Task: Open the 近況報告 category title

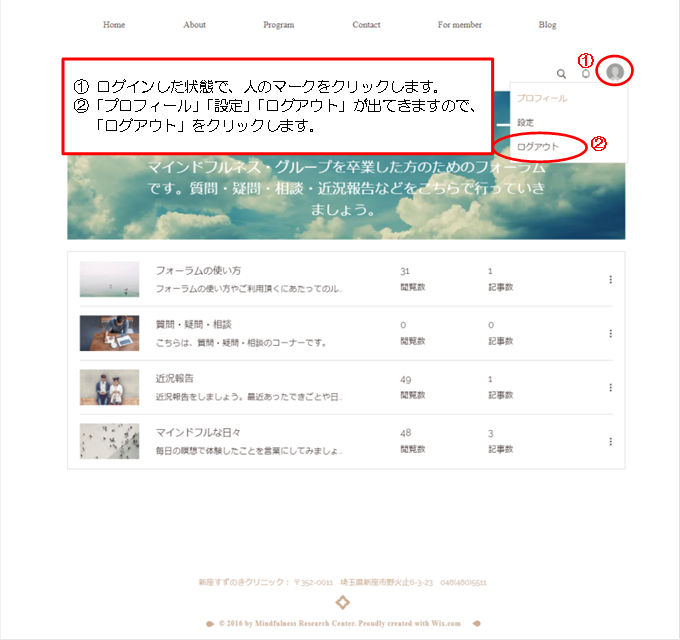Action: [x=174, y=379]
